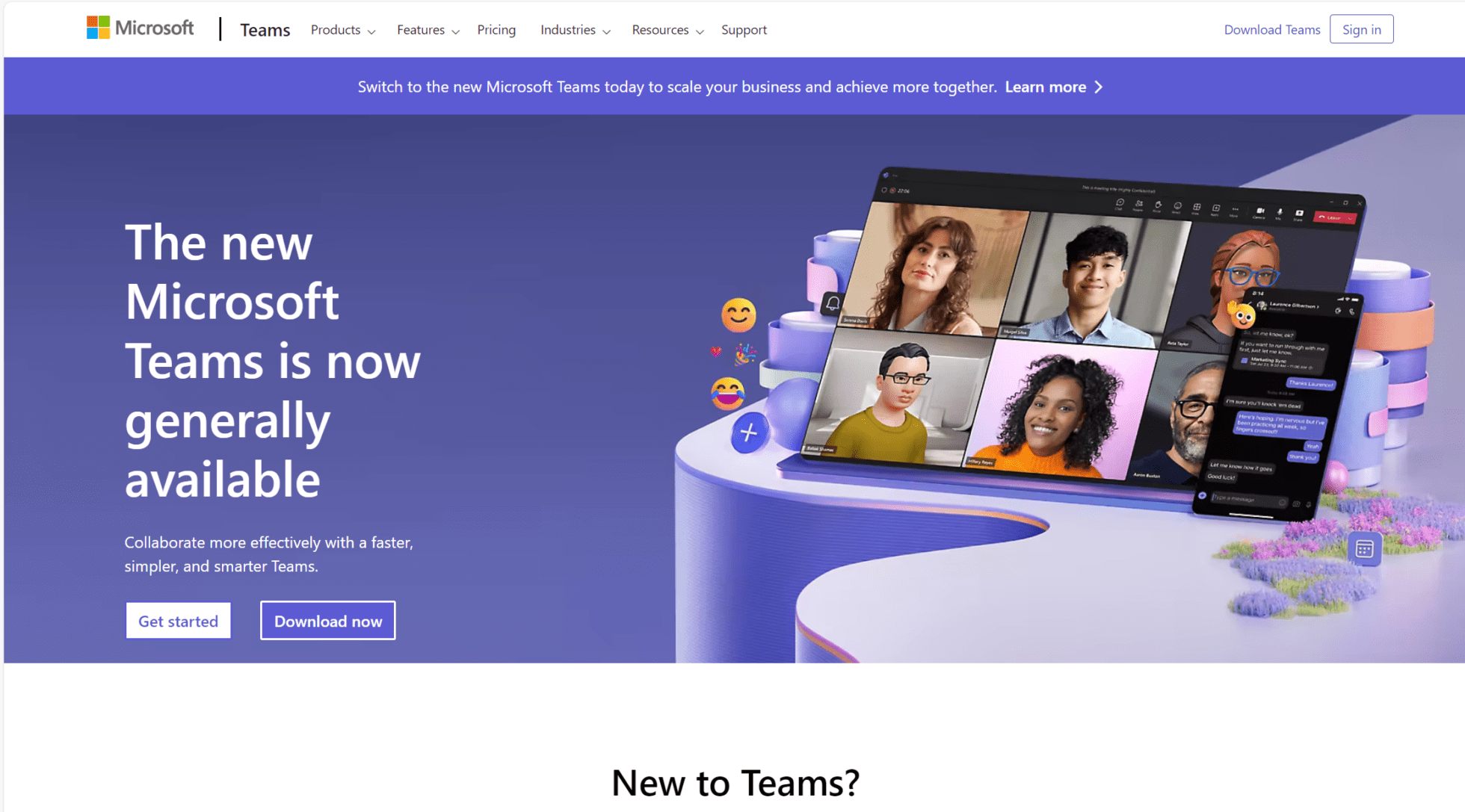Expand the Features dropdown menu
This screenshot has height=812, width=1465.
point(425,29)
